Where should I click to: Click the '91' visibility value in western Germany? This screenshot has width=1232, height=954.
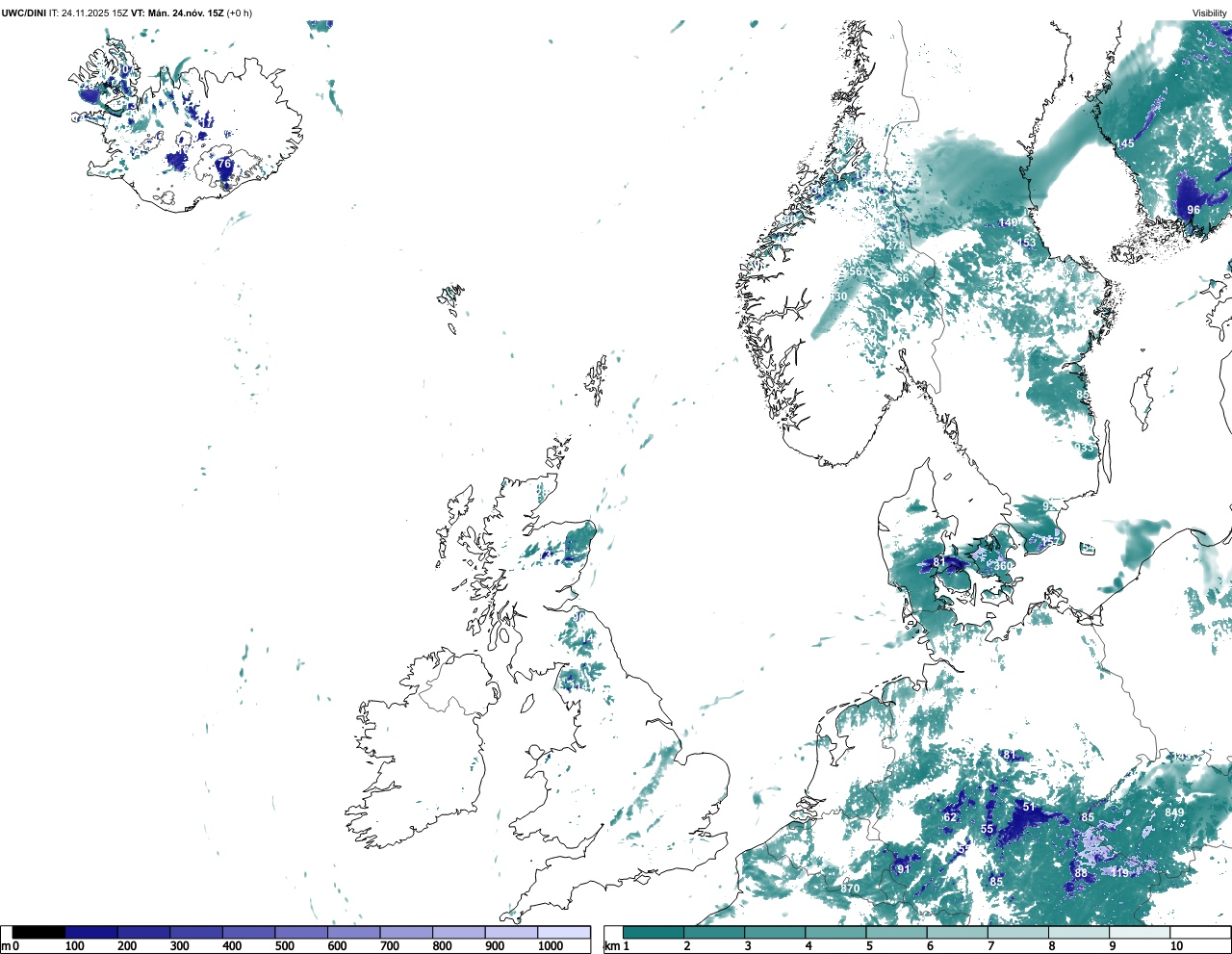[x=903, y=869]
